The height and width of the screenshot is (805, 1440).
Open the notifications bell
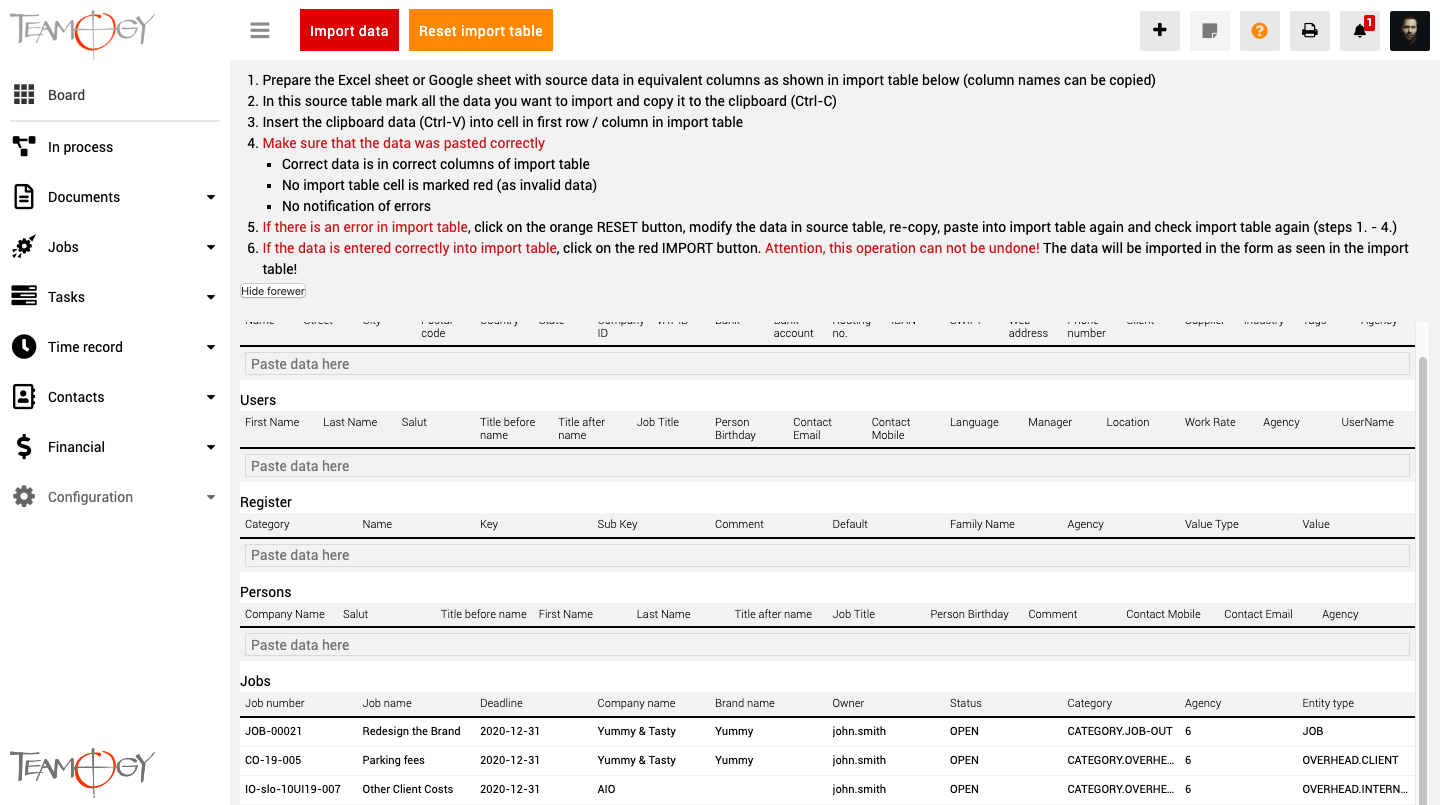(x=1360, y=30)
